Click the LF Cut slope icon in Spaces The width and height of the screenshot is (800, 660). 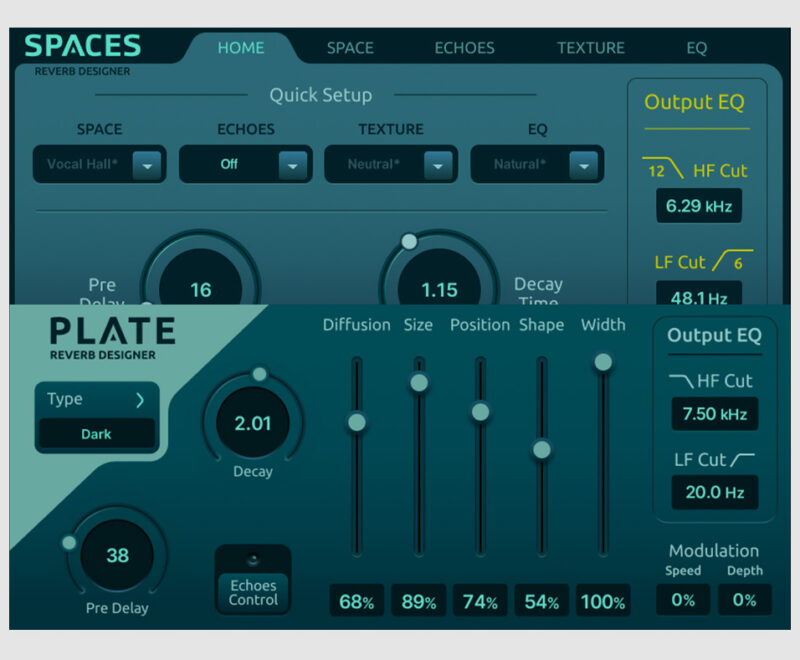(x=733, y=261)
